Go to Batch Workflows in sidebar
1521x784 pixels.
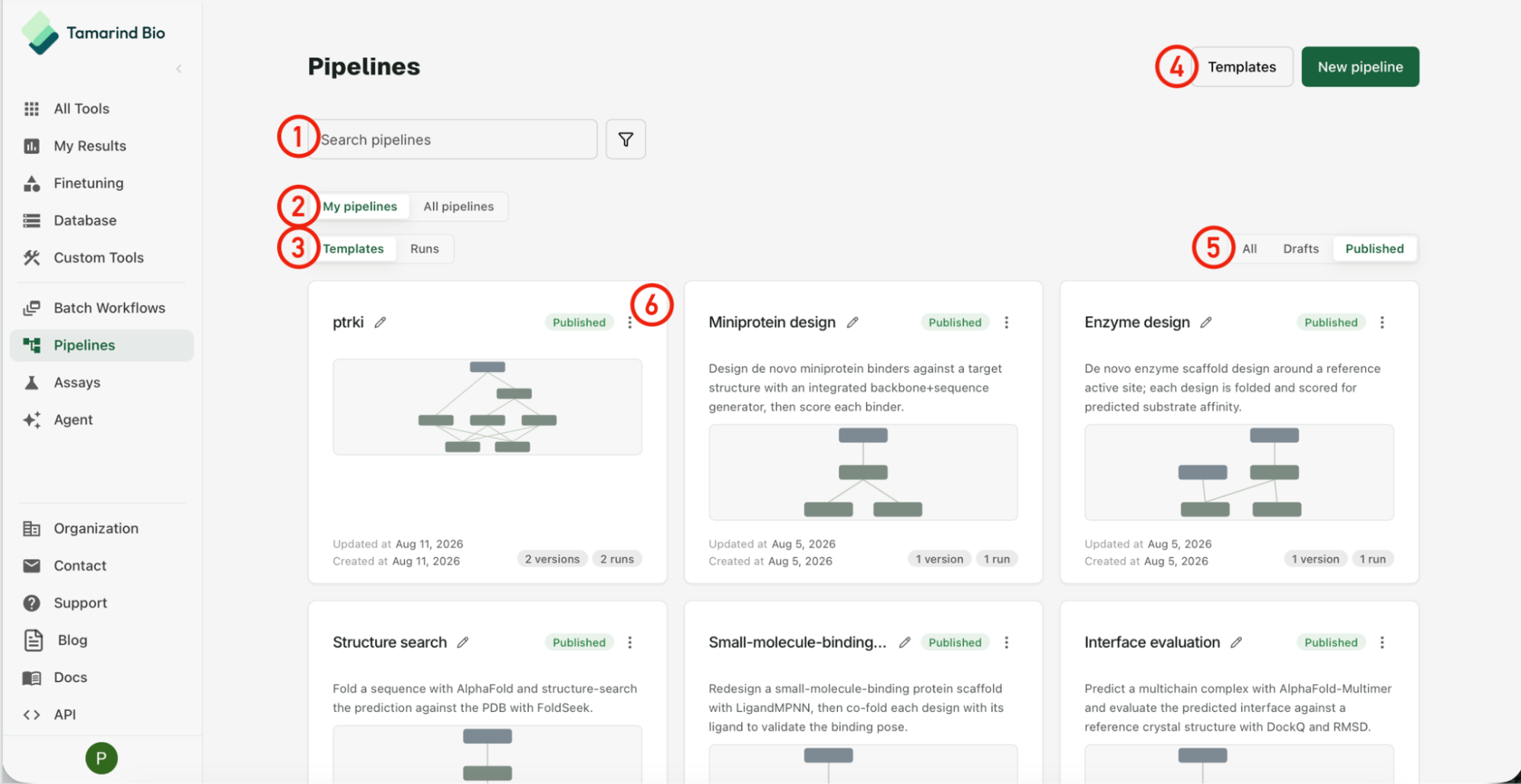click(102, 308)
